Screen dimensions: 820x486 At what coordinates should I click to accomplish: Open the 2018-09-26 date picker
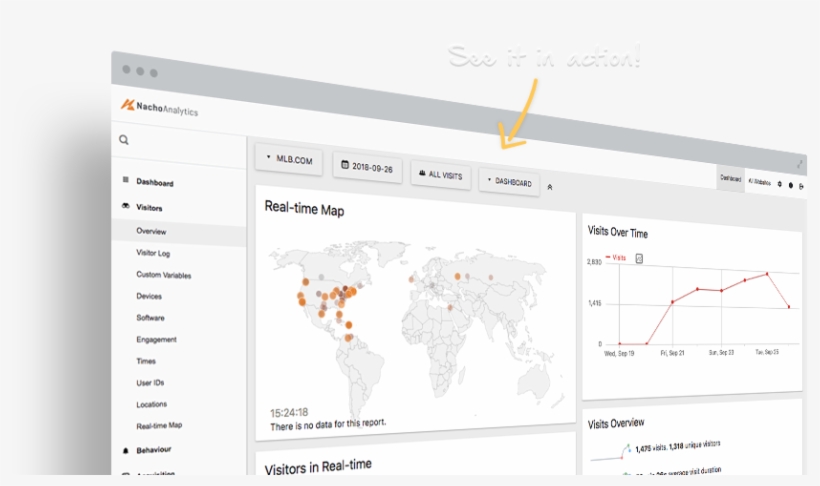(367, 167)
